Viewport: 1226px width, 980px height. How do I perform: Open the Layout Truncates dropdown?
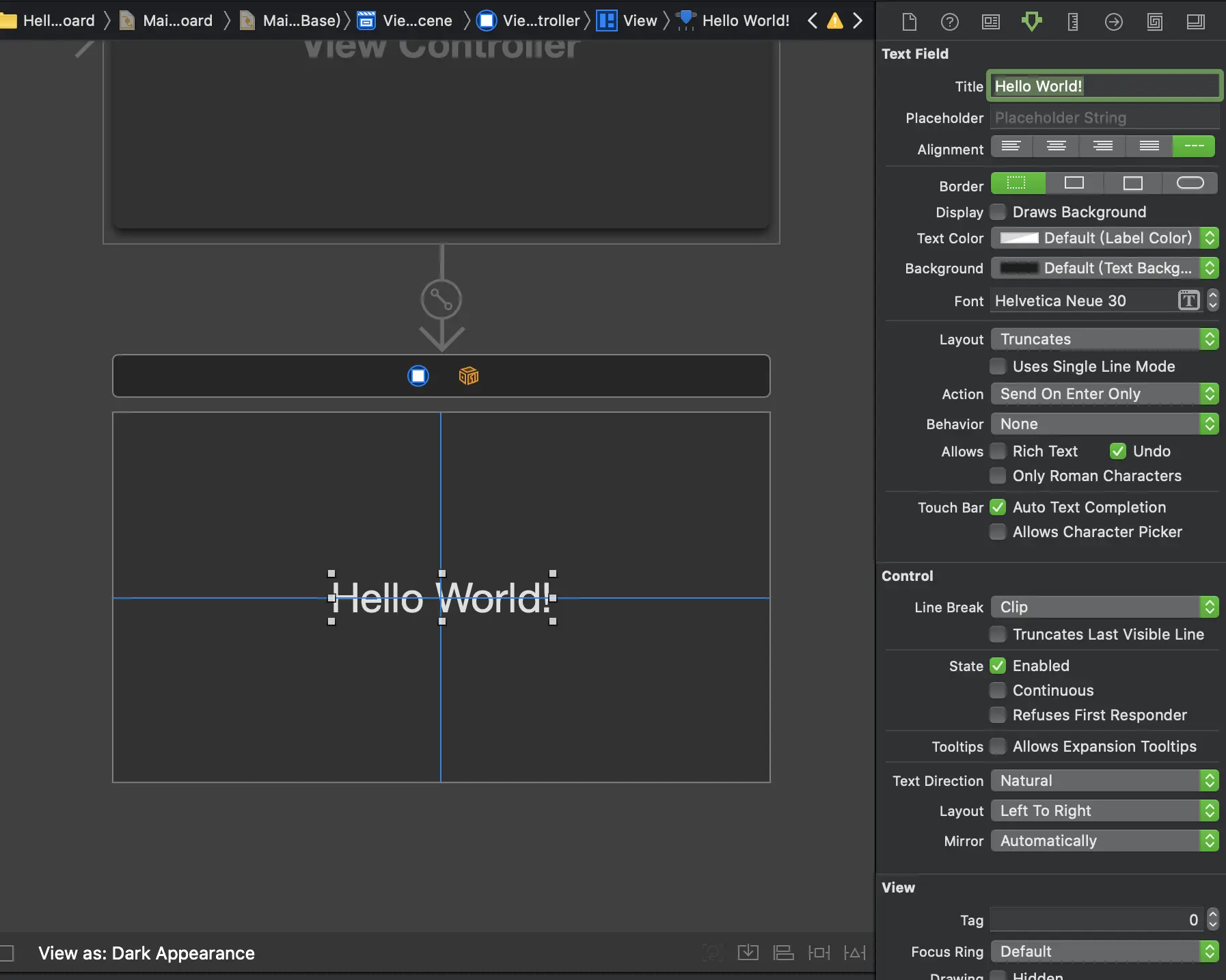(x=1105, y=339)
